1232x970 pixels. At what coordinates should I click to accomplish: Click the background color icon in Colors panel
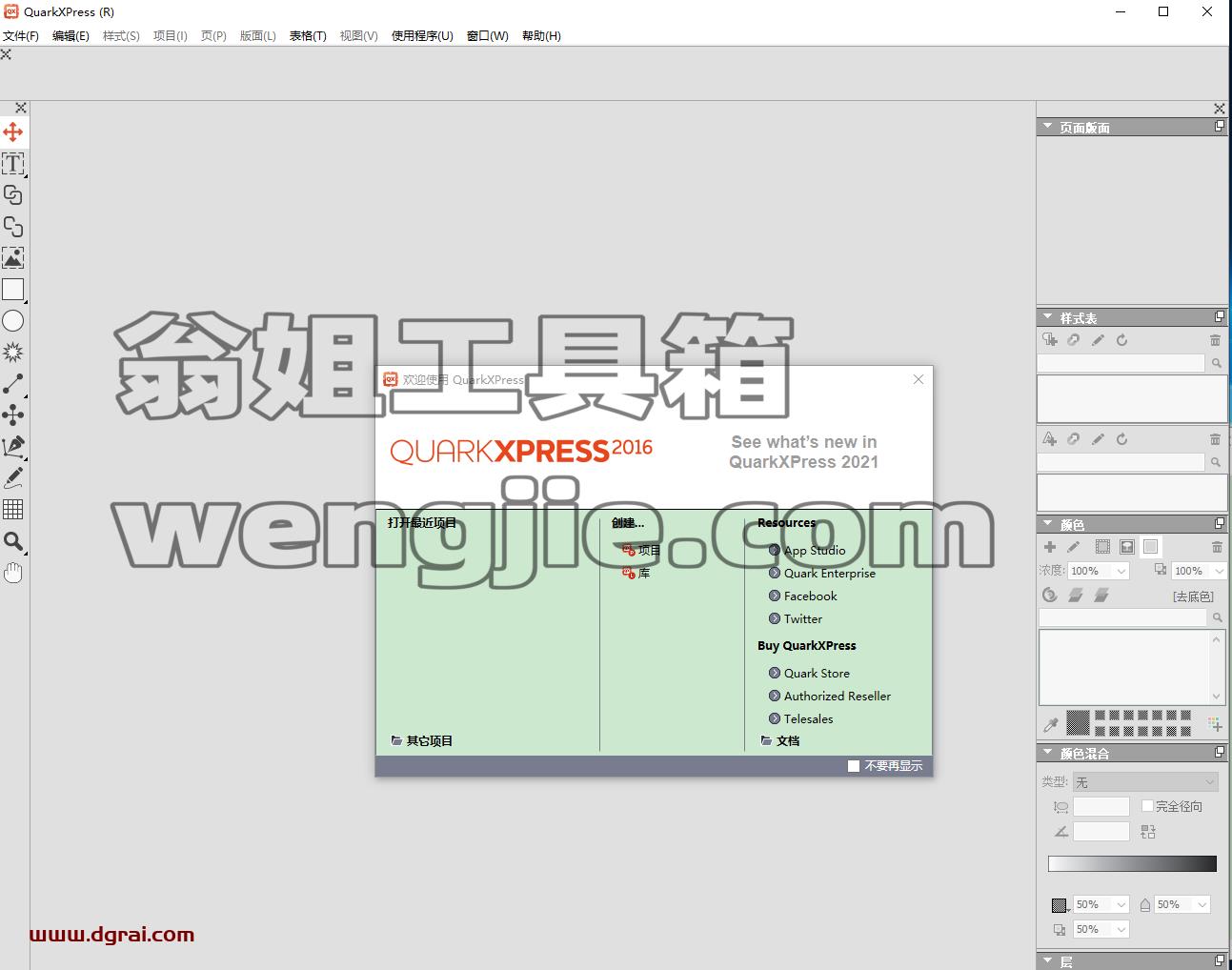click(1151, 547)
